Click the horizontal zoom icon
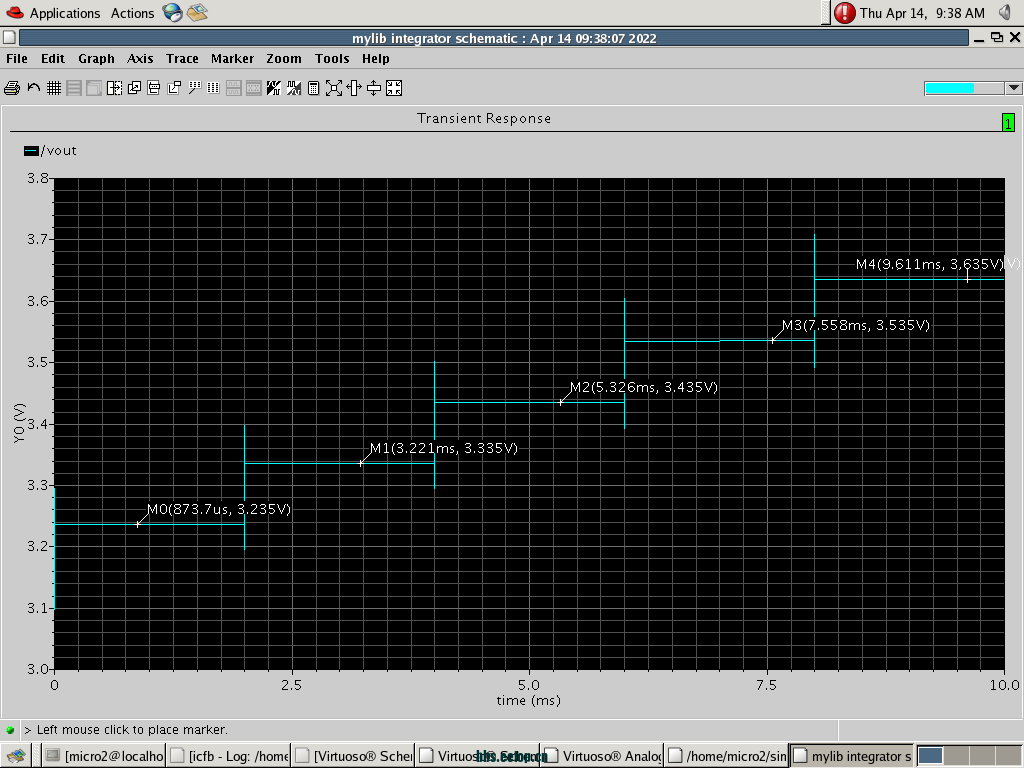Viewport: 1024px width, 768px height. click(x=354, y=88)
